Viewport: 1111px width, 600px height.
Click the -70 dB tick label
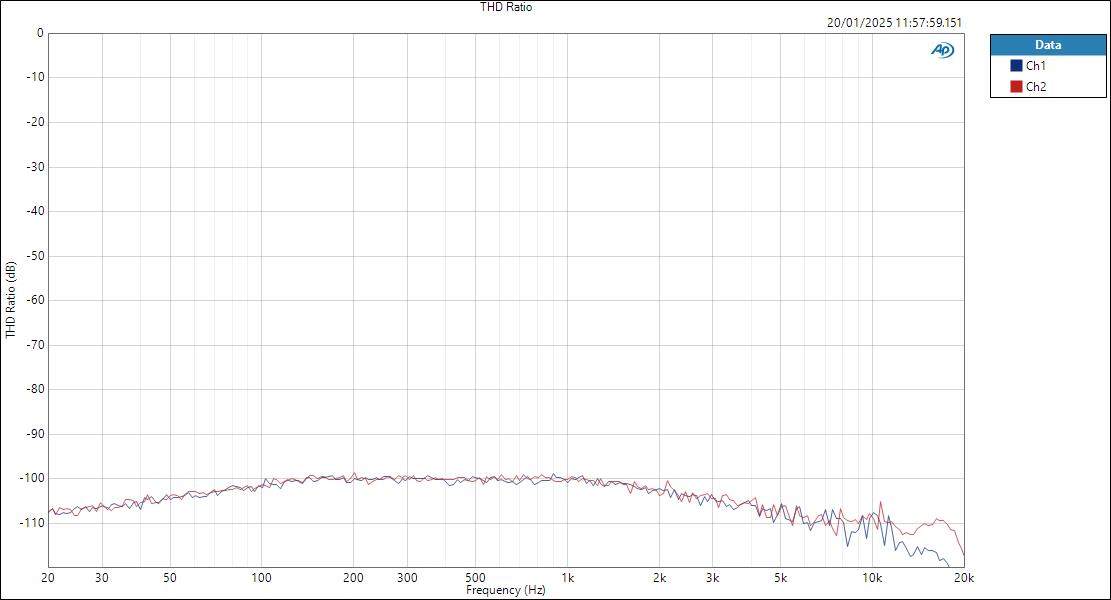coord(35,345)
